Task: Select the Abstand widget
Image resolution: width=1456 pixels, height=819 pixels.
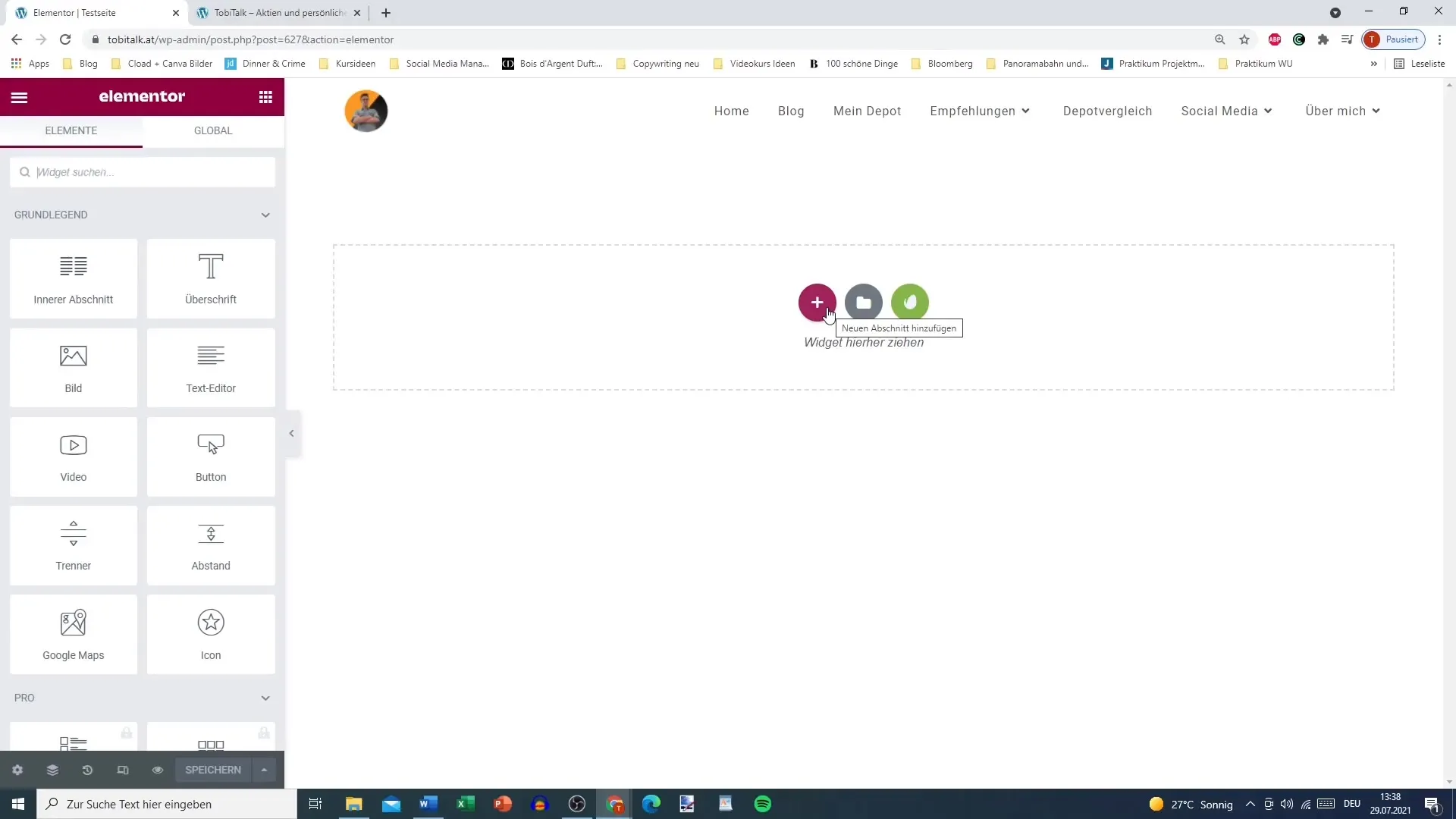Action: point(211,545)
